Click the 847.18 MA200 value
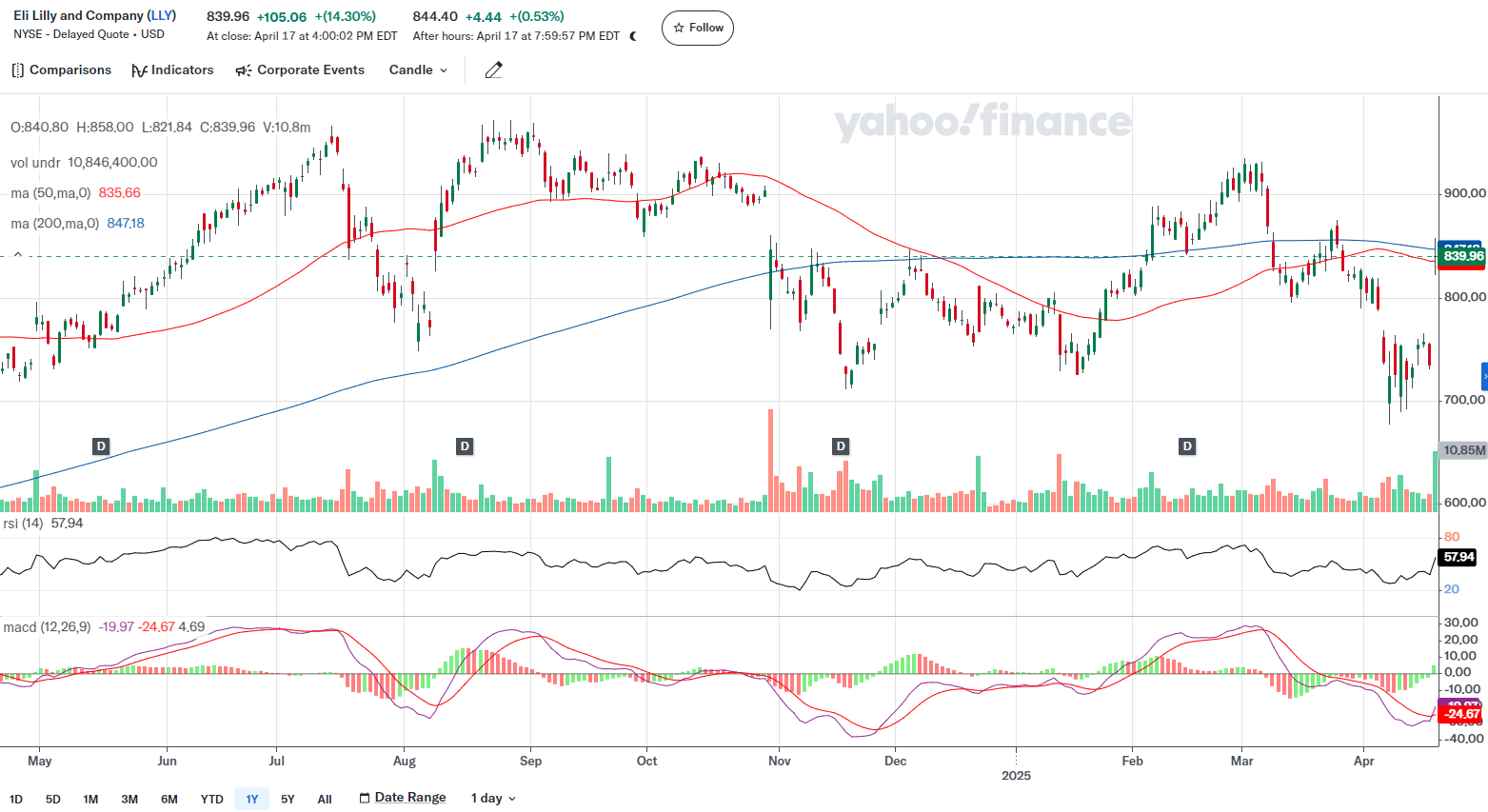1488x812 pixels. 126,224
